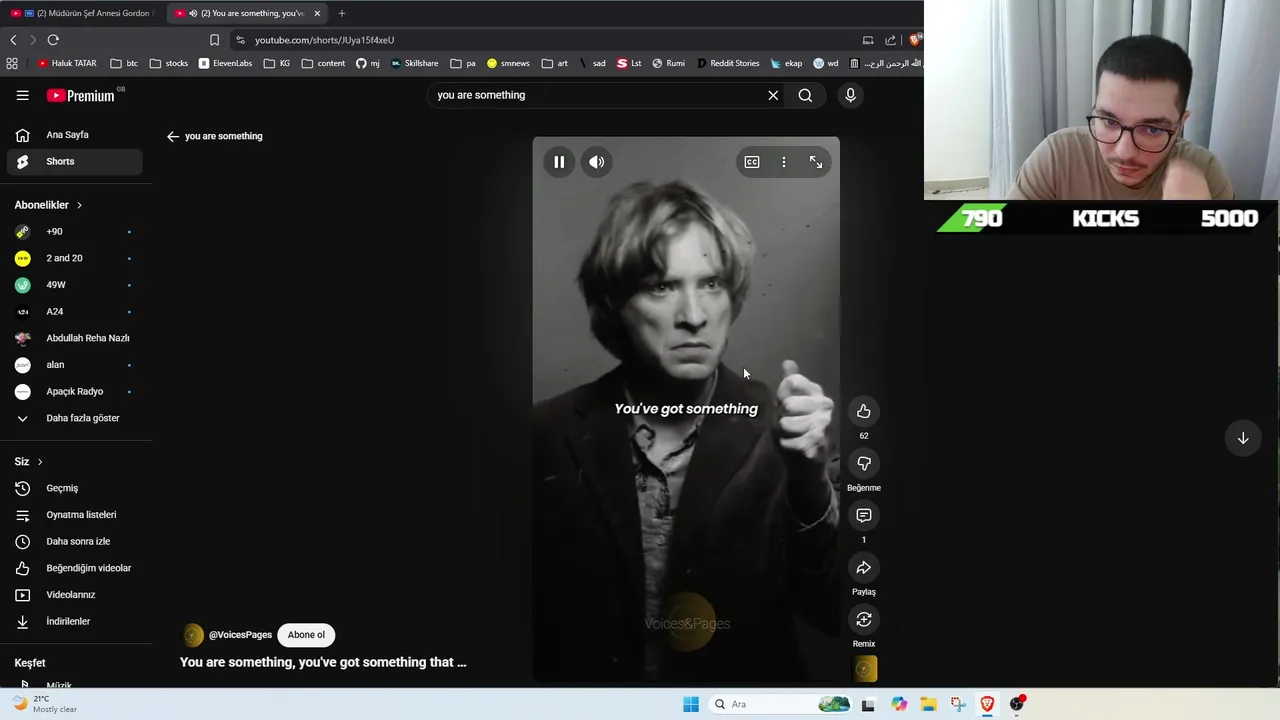Viewport: 1280px width, 720px height.
Task: Toggle closed captions on the Short
Action: [x=752, y=162]
